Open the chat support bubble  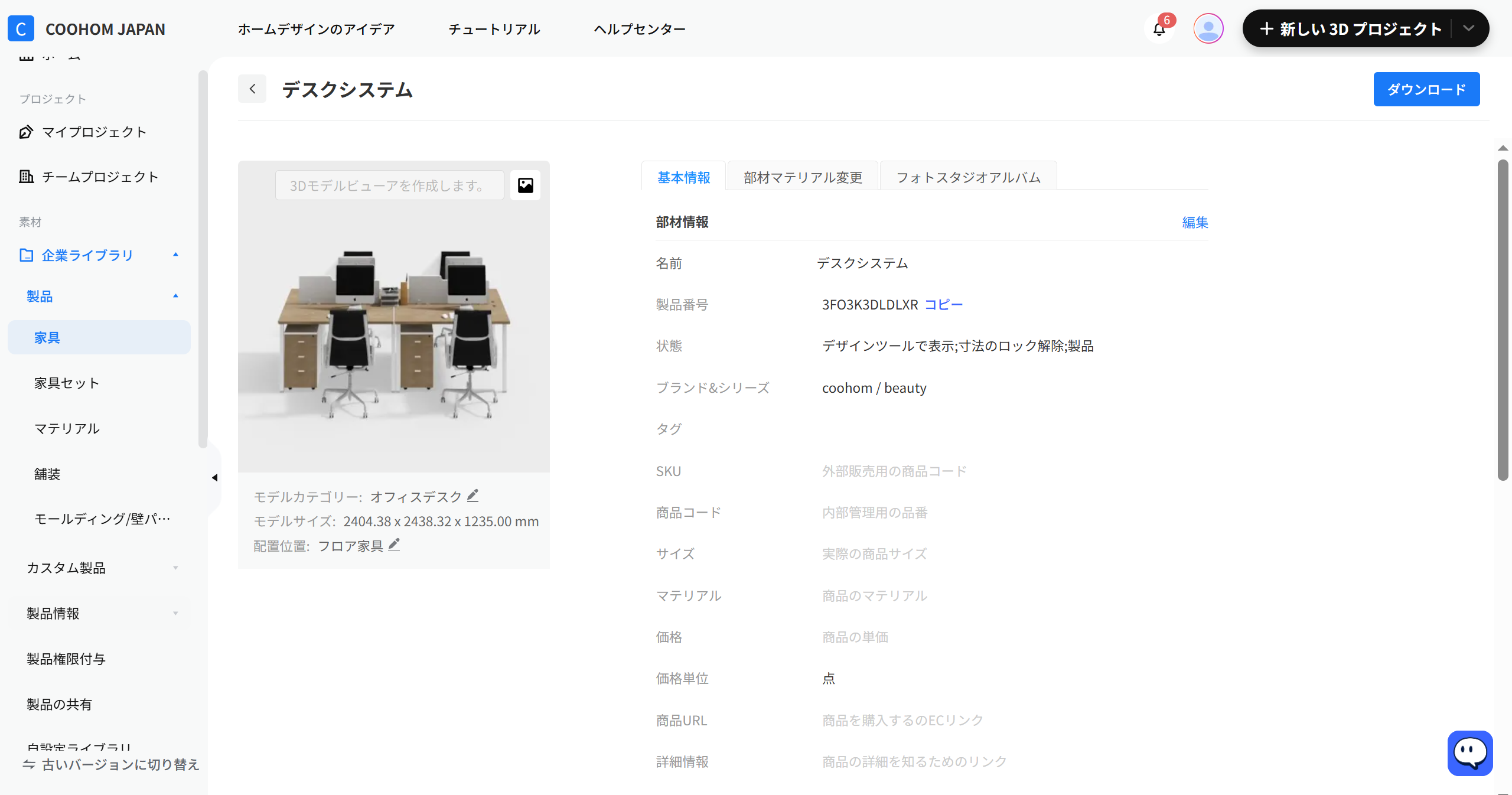click(1470, 753)
